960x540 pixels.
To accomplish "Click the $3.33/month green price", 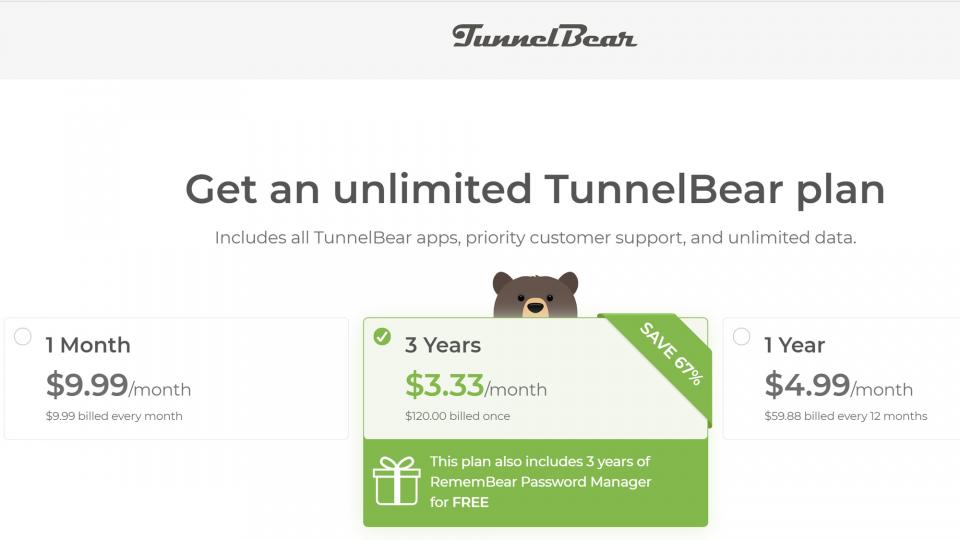I will 475,385.
